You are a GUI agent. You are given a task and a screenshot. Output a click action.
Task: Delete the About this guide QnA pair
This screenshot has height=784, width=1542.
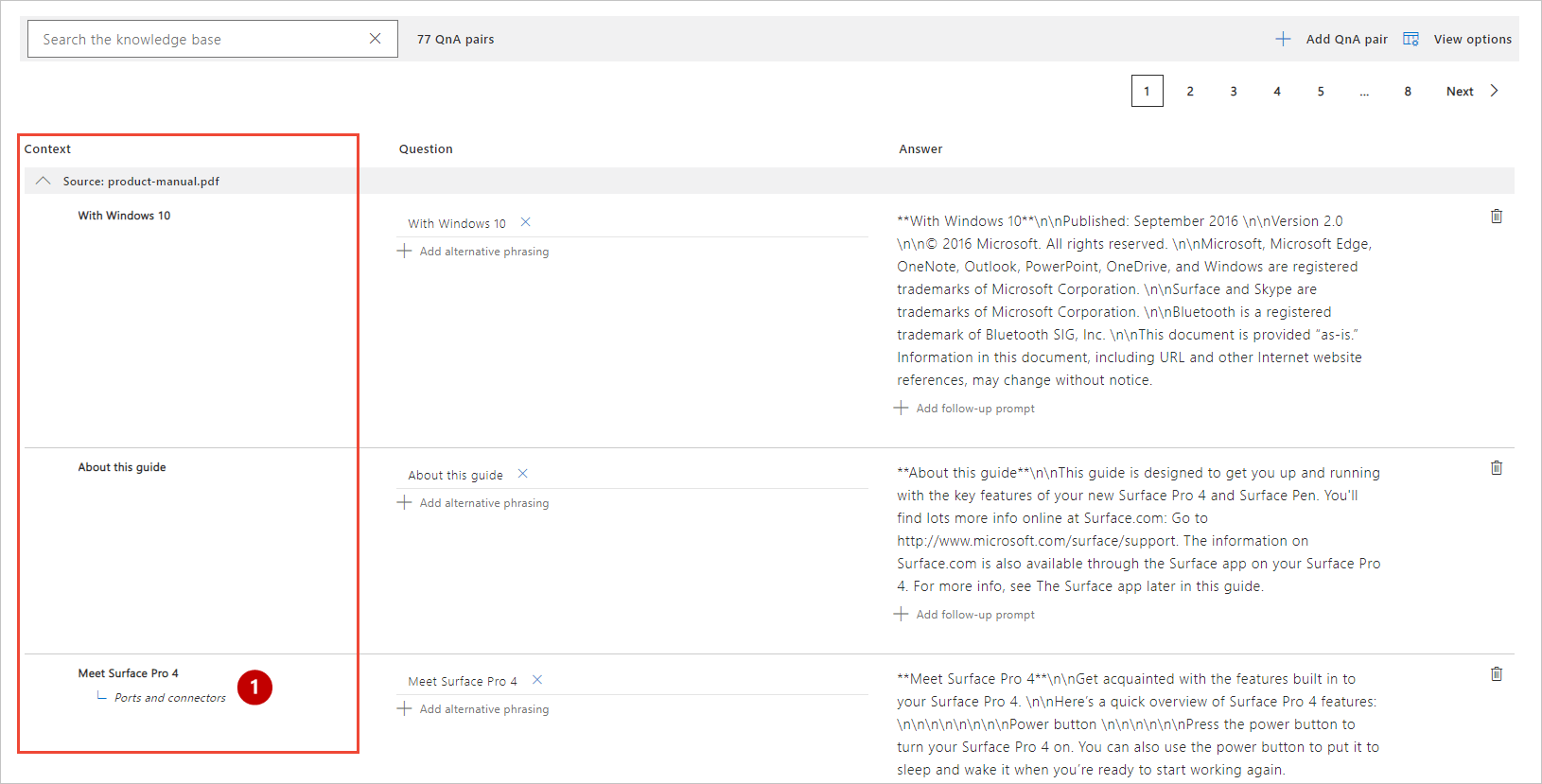(1497, 468)
